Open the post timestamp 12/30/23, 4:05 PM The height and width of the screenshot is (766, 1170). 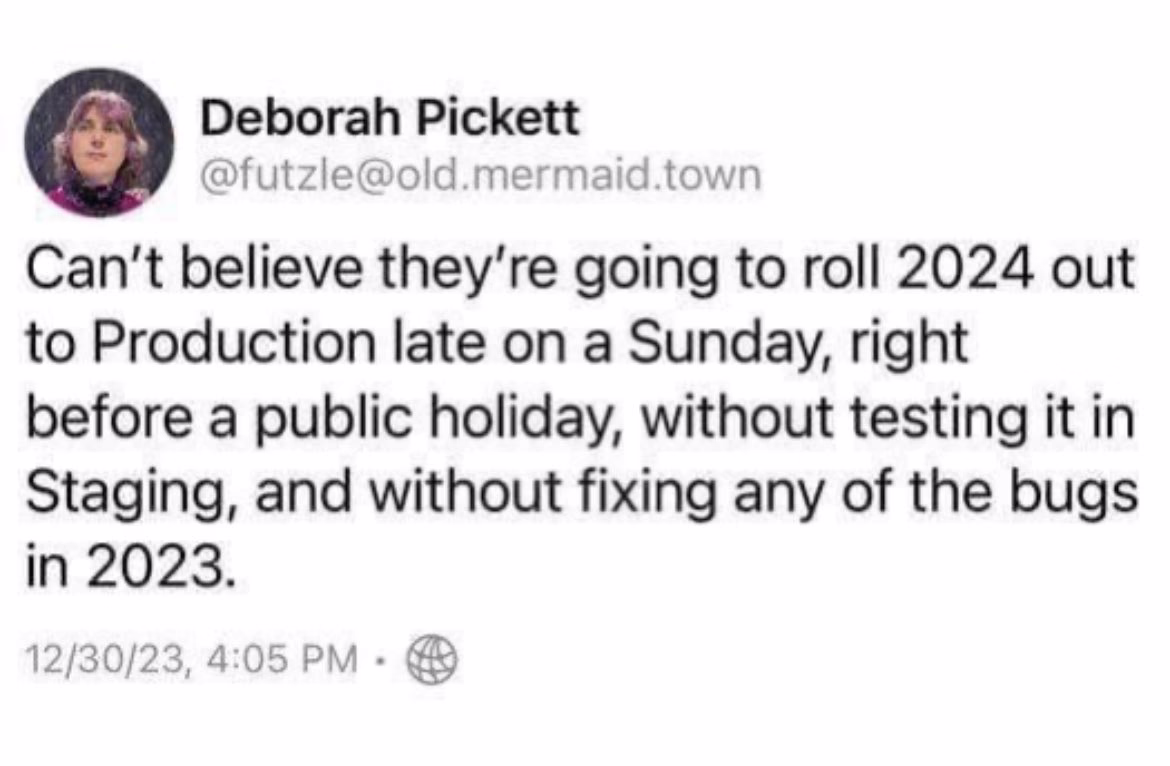[192, 659]
